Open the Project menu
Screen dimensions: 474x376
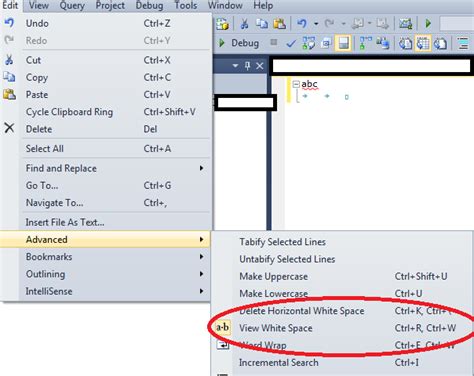click(x=110, y=5)
